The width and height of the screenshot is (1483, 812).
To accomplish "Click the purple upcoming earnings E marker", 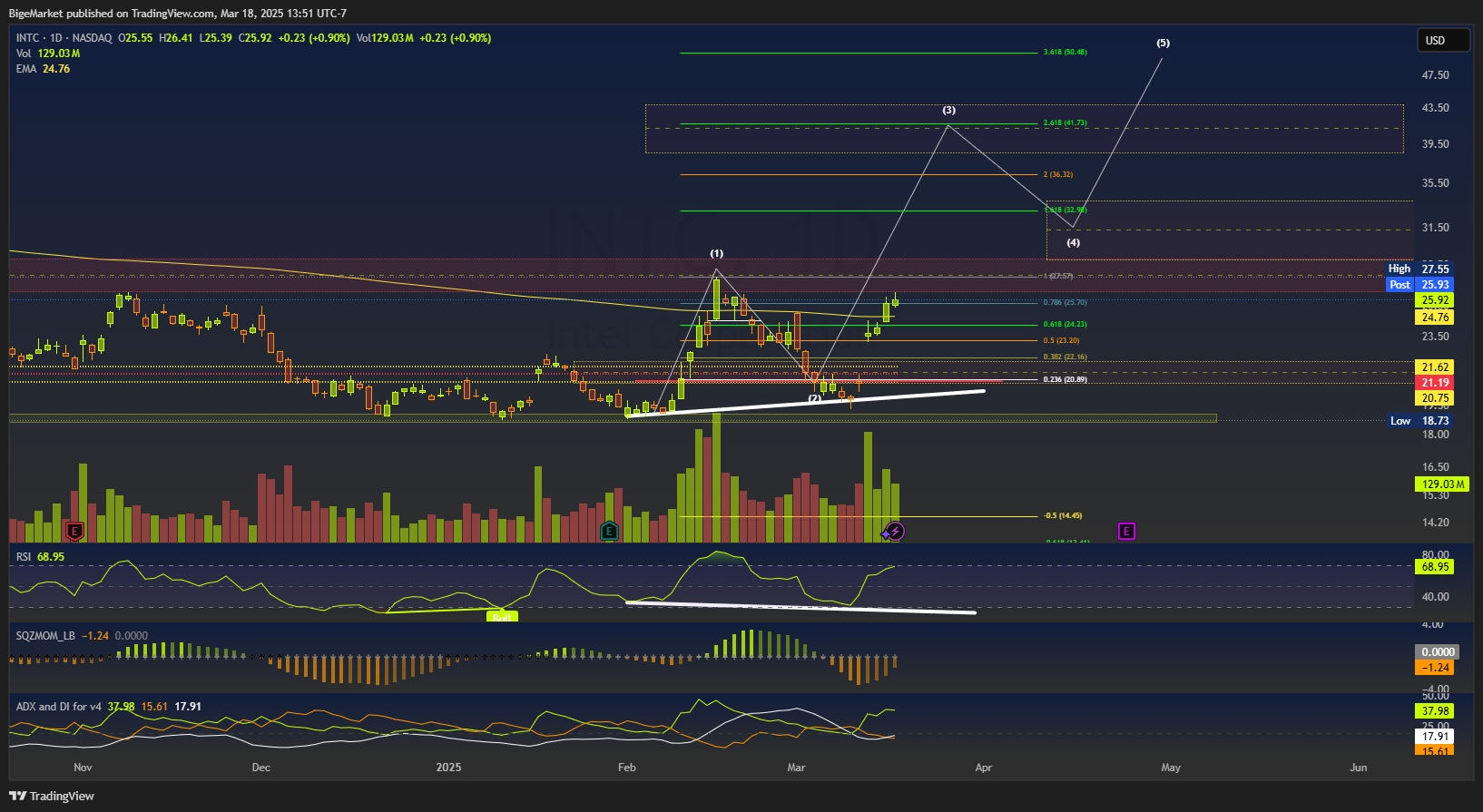I will click(x=1126, y=531).
